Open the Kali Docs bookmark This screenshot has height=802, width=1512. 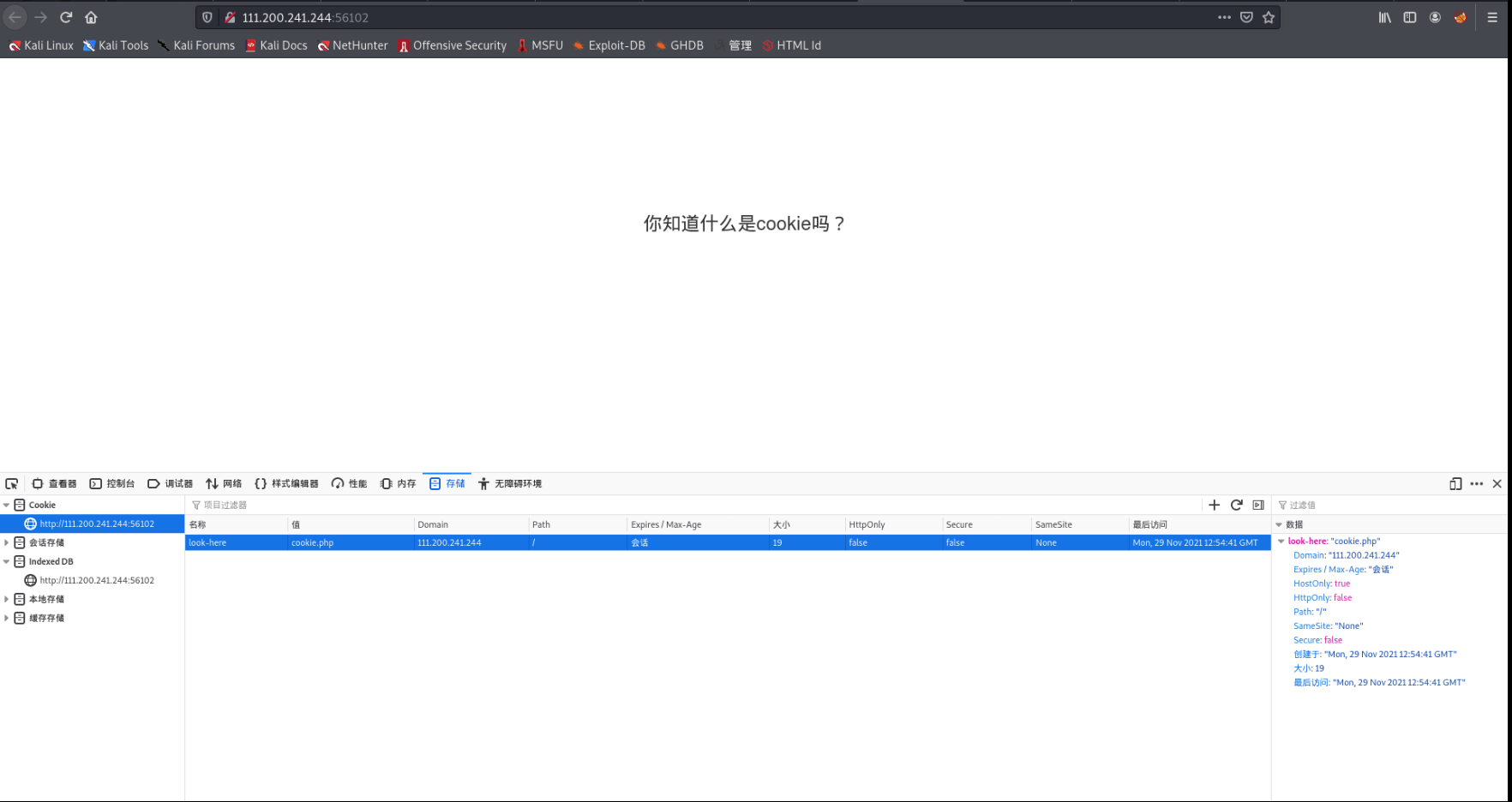(x=276, y=45)
